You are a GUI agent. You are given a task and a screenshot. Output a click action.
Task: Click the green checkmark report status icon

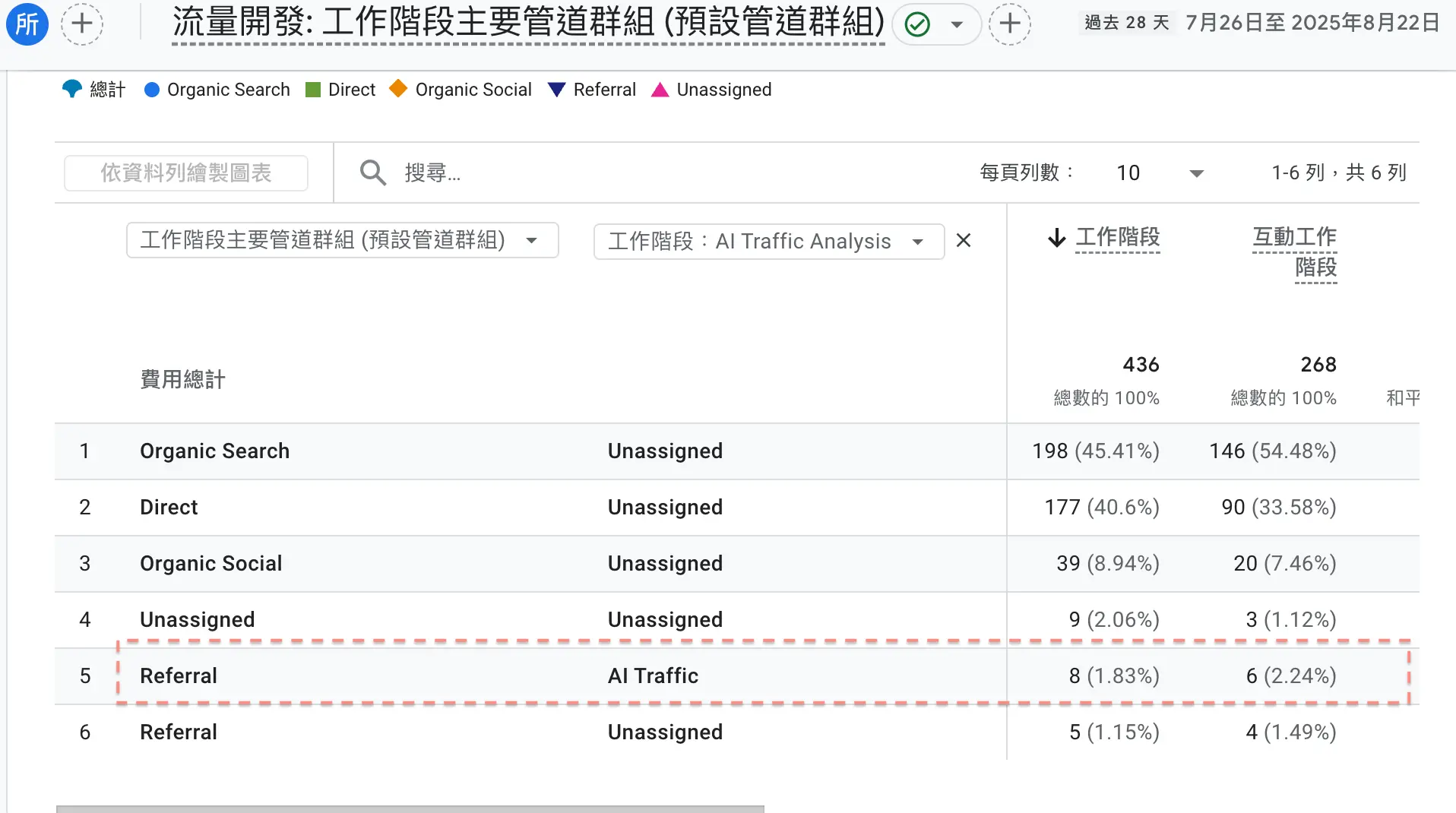tap(918, 25)
